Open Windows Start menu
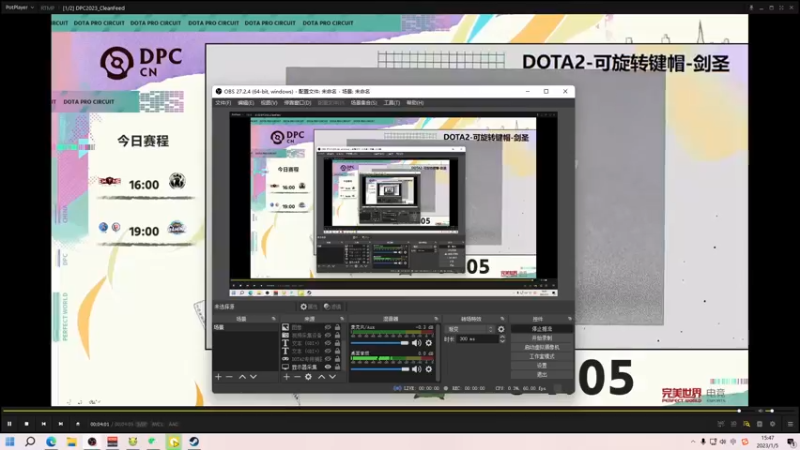This screenshot has width=800, height=450. tap(10, 441)
